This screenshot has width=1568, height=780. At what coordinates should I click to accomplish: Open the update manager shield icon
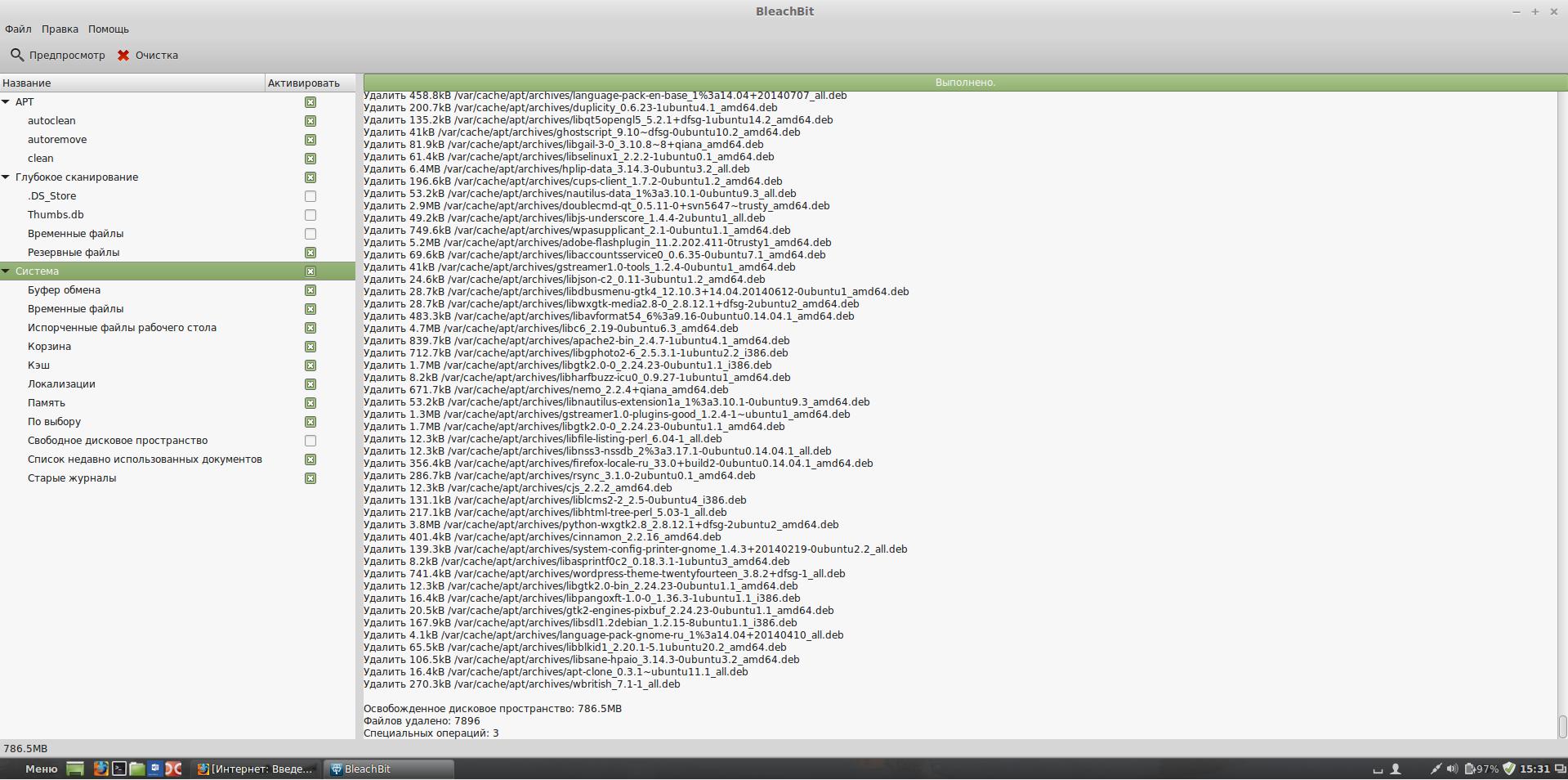tap(1509, 769)
